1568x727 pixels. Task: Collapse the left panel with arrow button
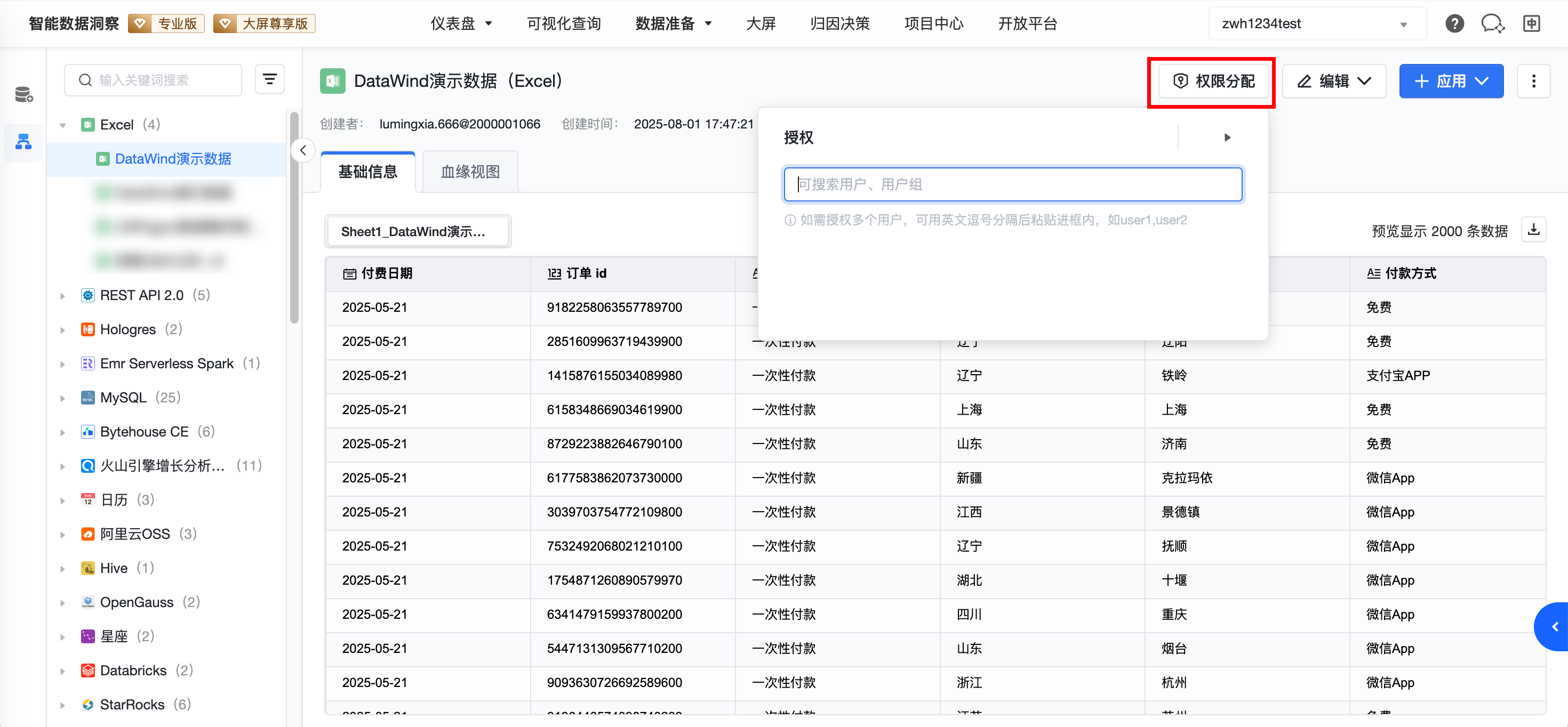tap(302, 150)
